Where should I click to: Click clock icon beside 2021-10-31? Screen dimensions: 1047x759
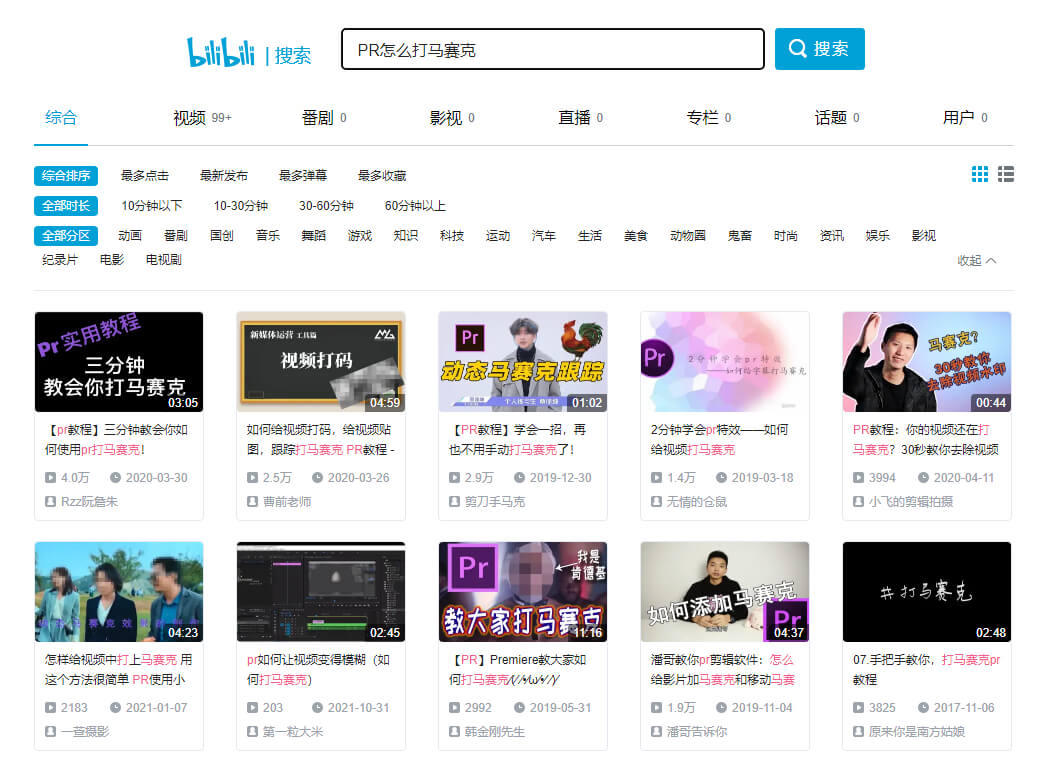click(x=317, y=708)
